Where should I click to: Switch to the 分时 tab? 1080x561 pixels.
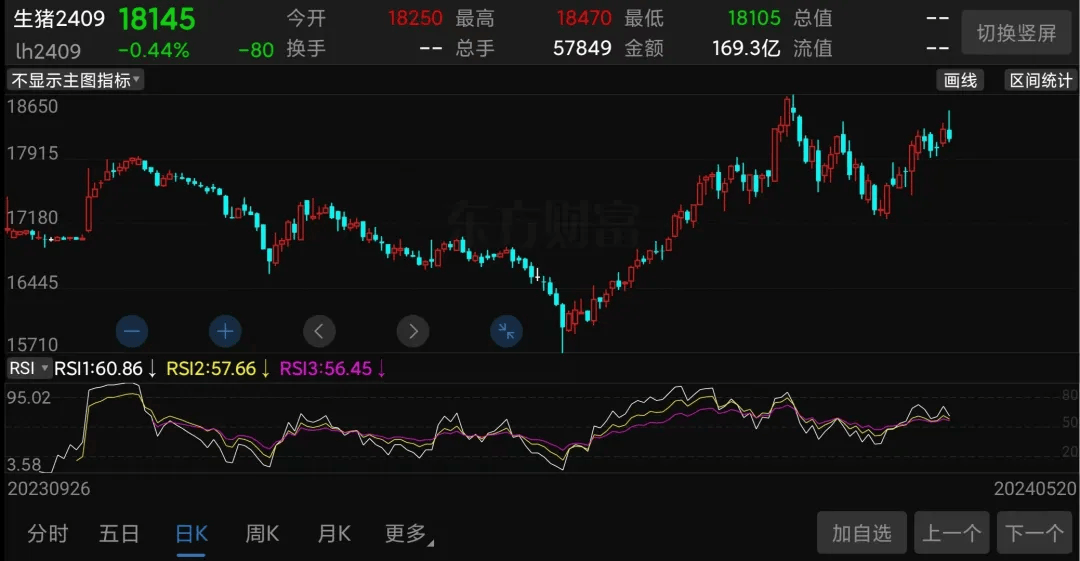(x=47, y=534)
